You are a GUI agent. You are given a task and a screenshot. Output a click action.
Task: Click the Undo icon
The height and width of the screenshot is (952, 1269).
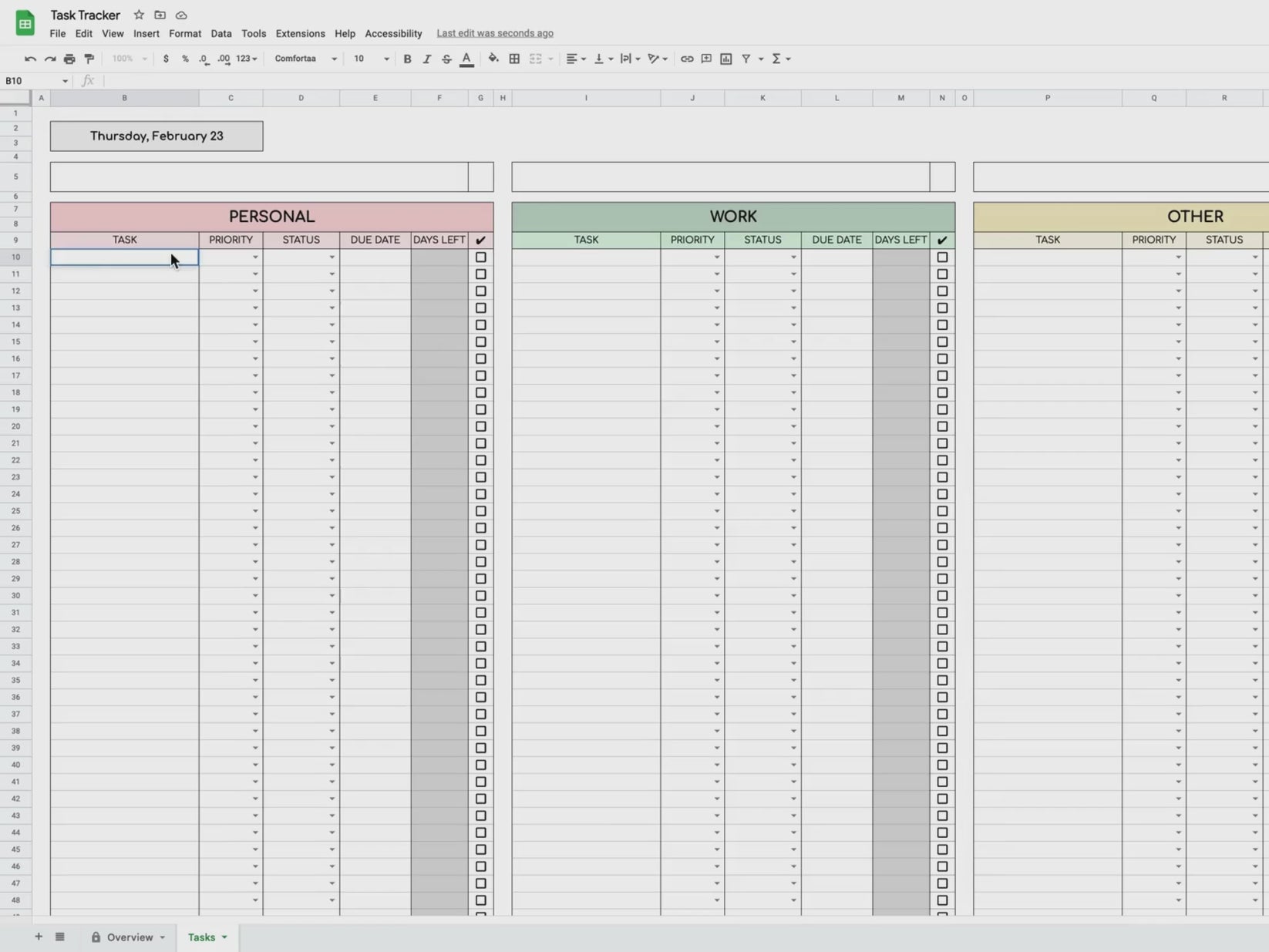29,58
